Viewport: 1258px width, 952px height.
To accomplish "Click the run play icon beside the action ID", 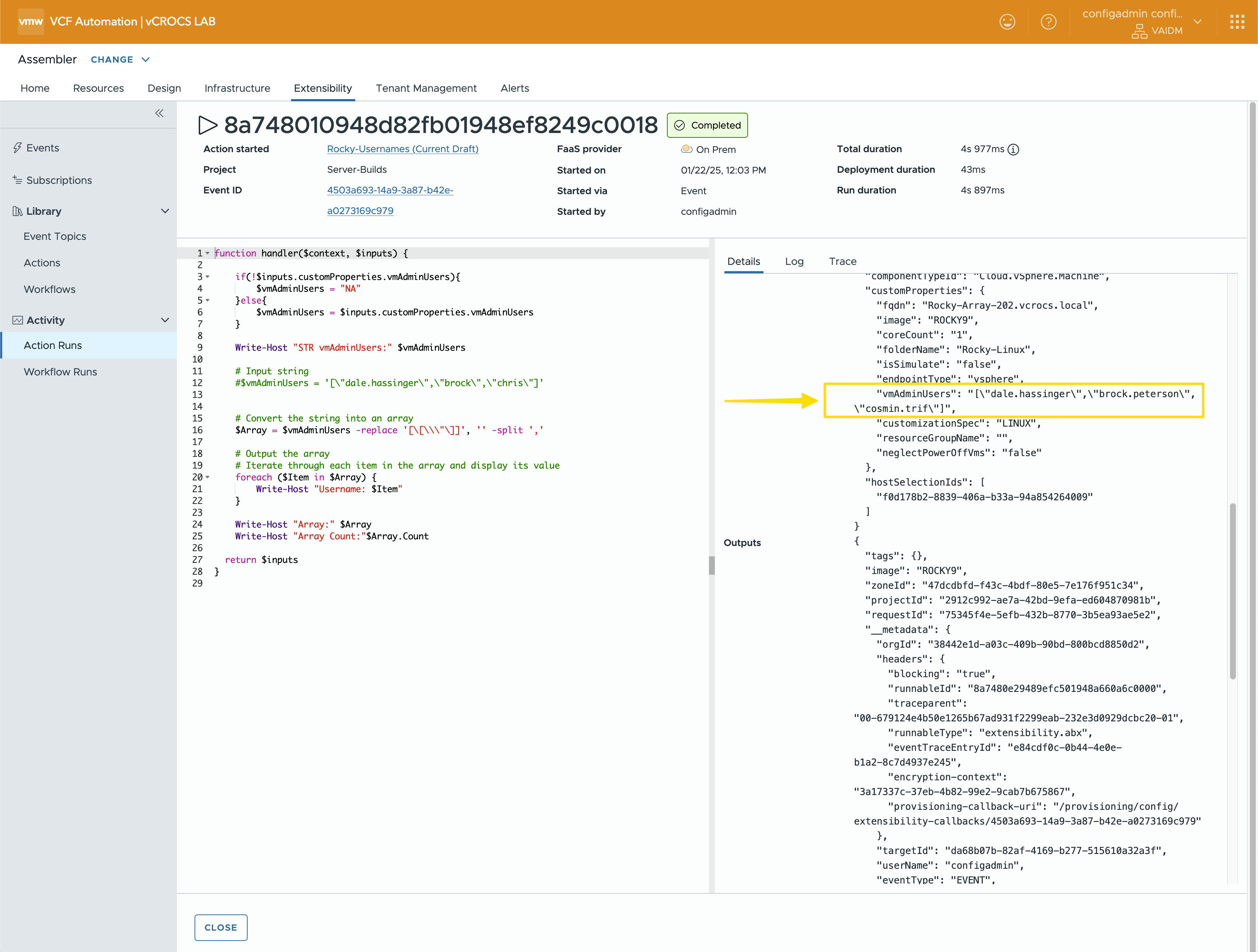I will click(207, 125).
